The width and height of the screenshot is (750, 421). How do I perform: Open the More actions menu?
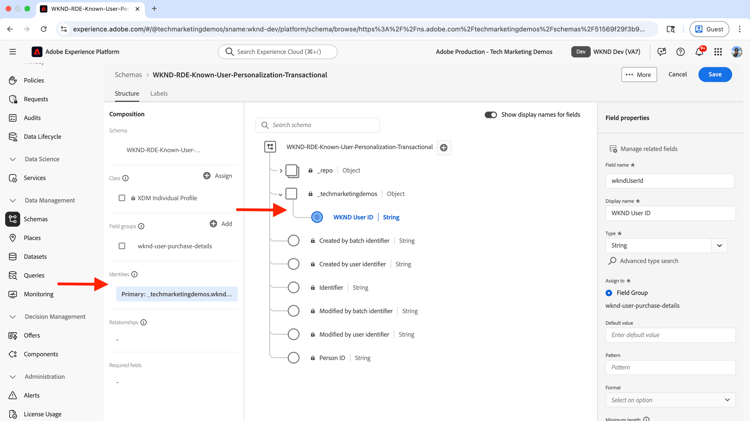[x=639, y=75]
